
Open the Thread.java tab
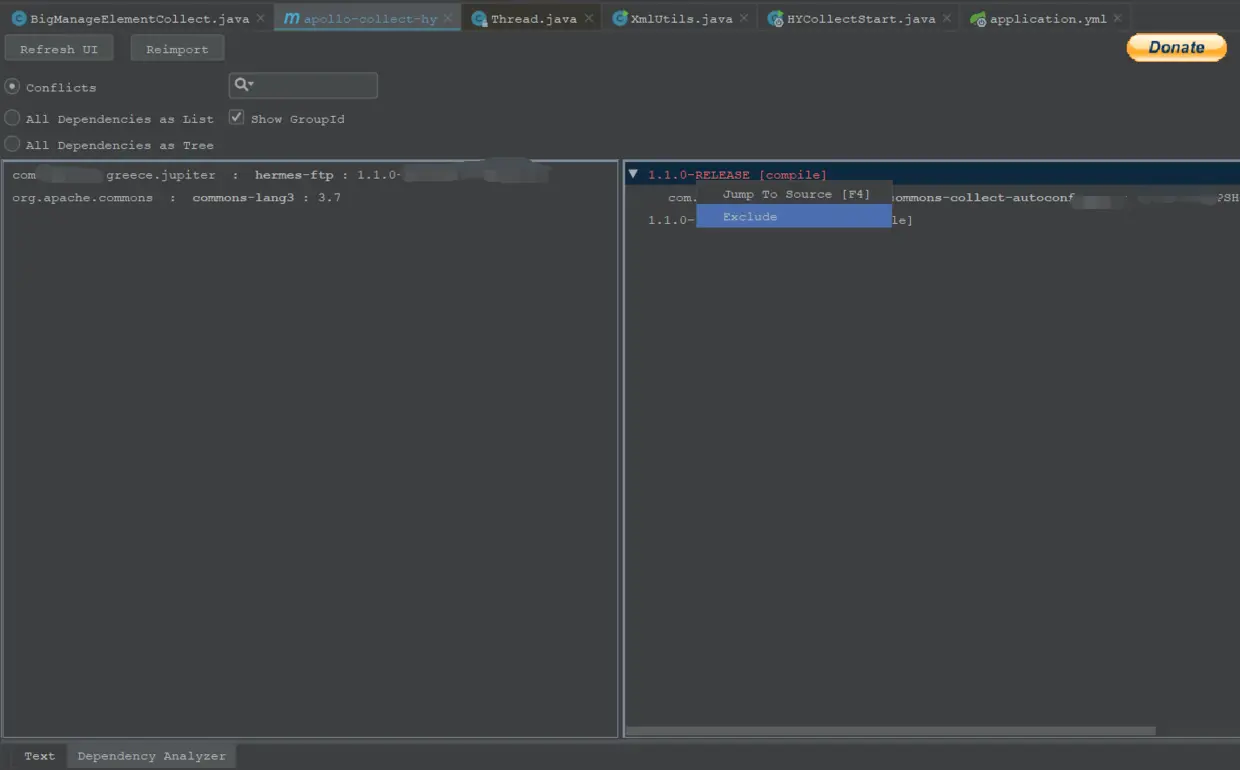[533, 18]
